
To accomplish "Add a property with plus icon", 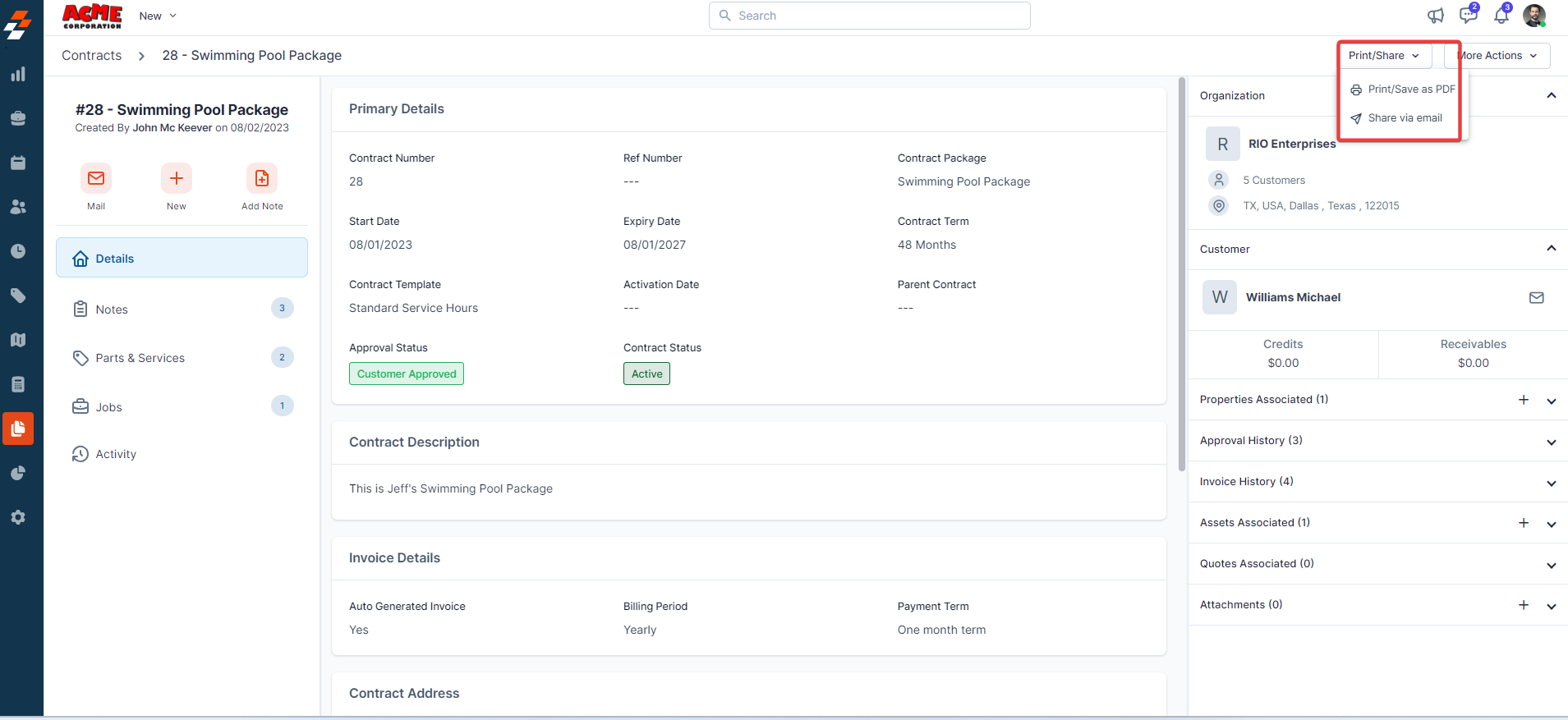I will (x=1524, y=400).
